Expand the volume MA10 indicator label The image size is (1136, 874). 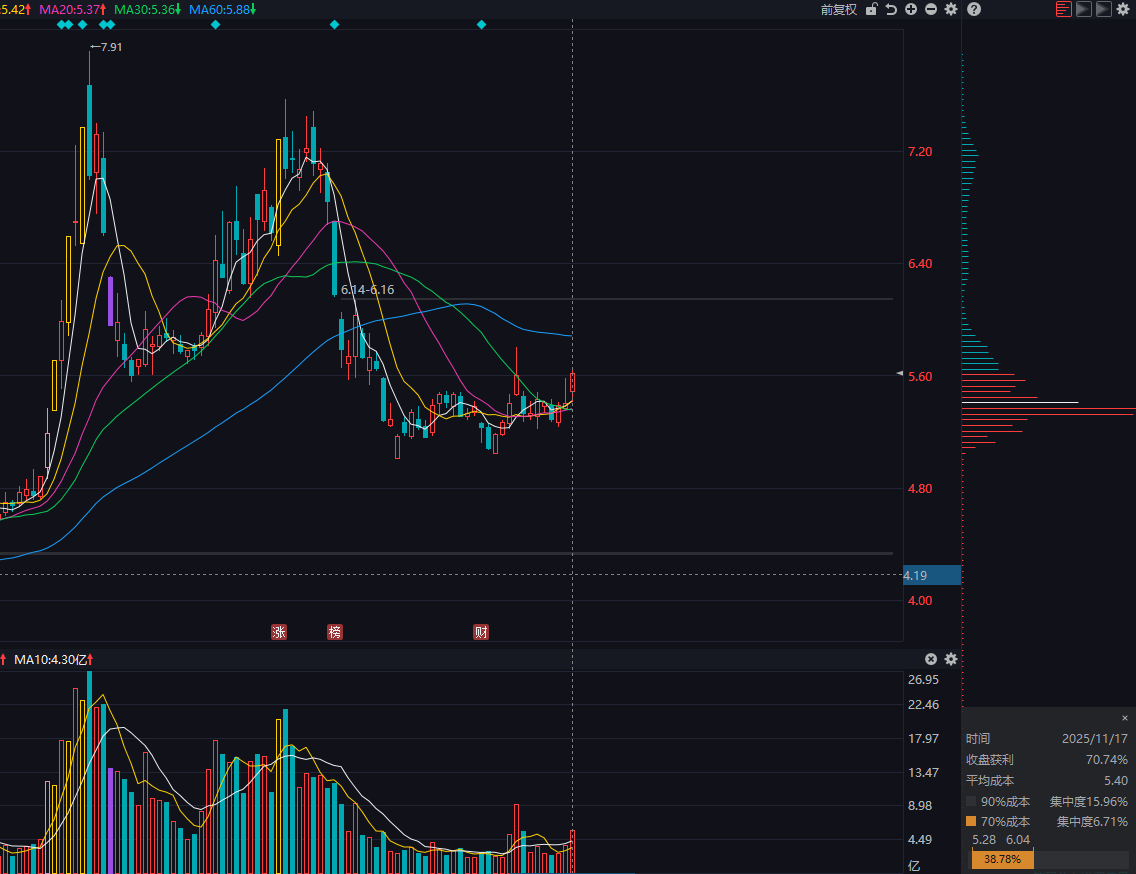52,659
